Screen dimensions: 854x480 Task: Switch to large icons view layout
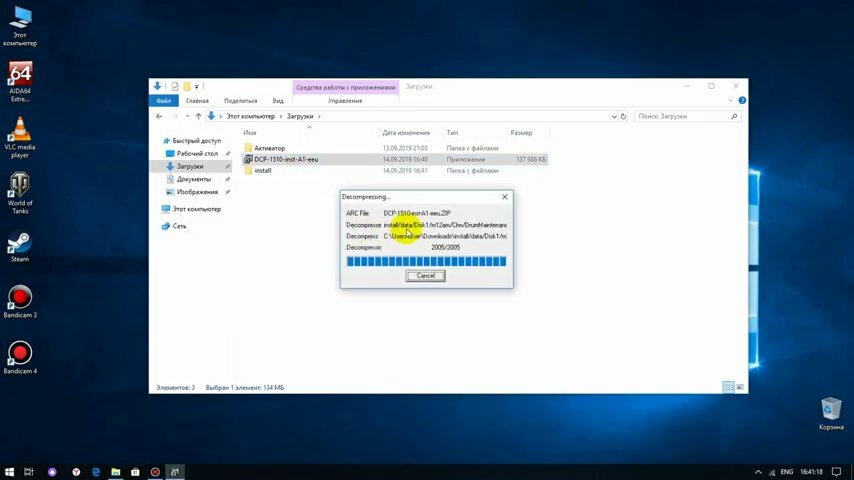[x=740, y=387]
